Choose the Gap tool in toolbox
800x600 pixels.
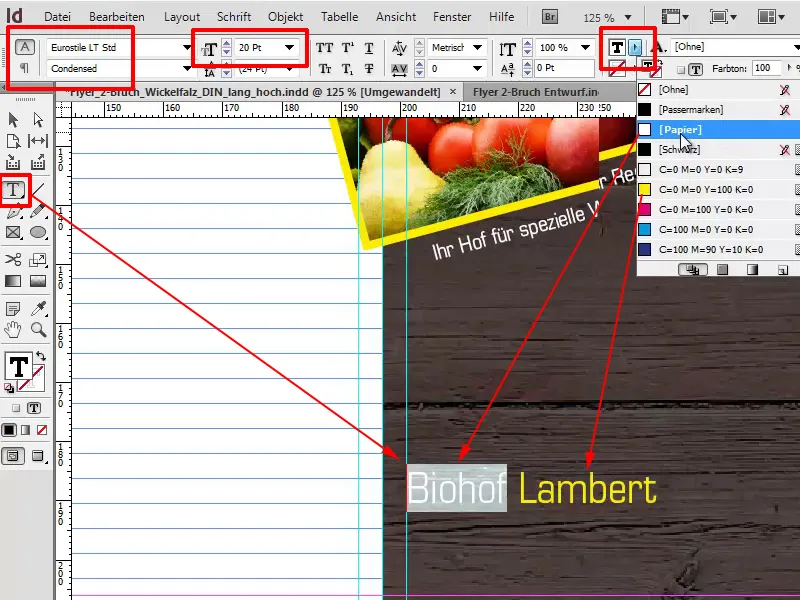click(x=38, y=141)
